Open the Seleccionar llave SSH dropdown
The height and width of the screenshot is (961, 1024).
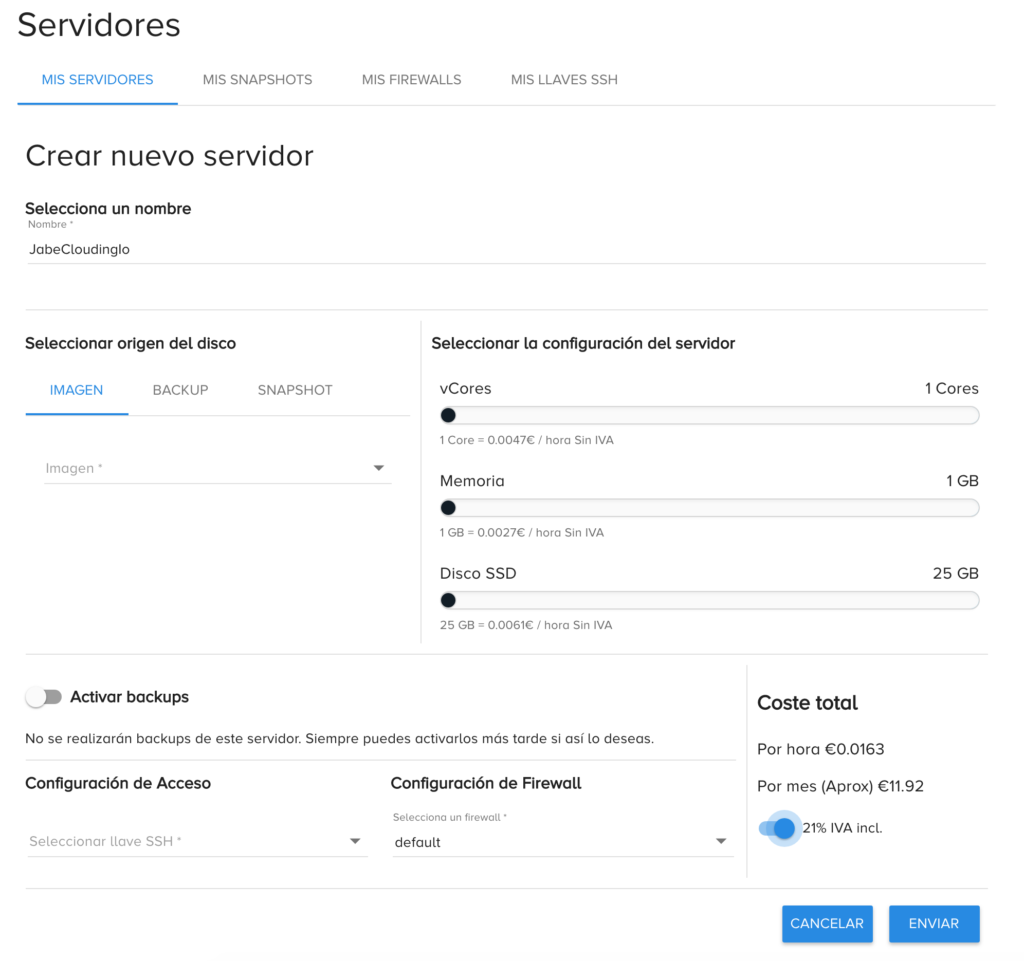(197, 842)
